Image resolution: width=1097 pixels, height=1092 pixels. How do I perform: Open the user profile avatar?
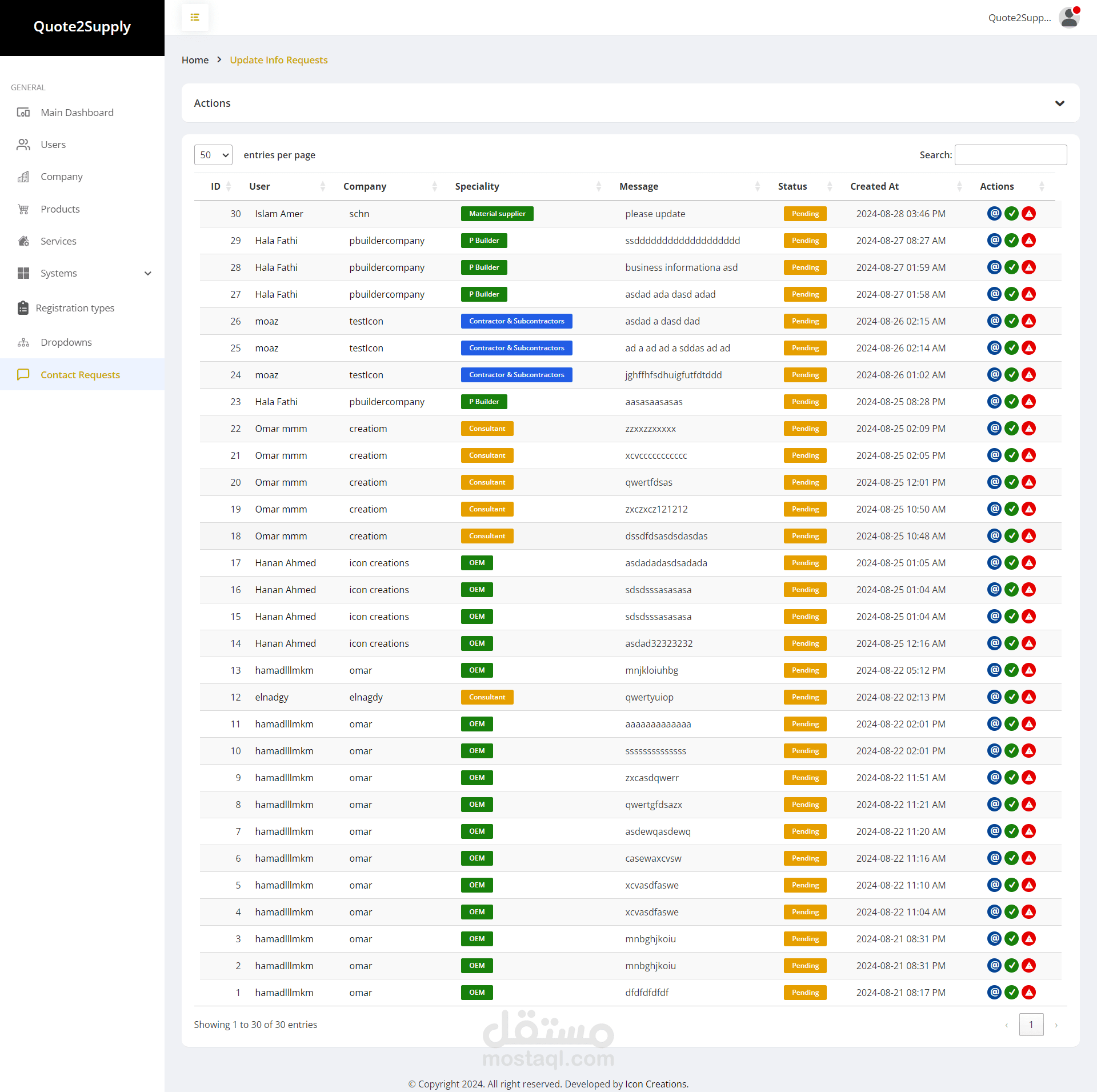[x=1069, y=17]
